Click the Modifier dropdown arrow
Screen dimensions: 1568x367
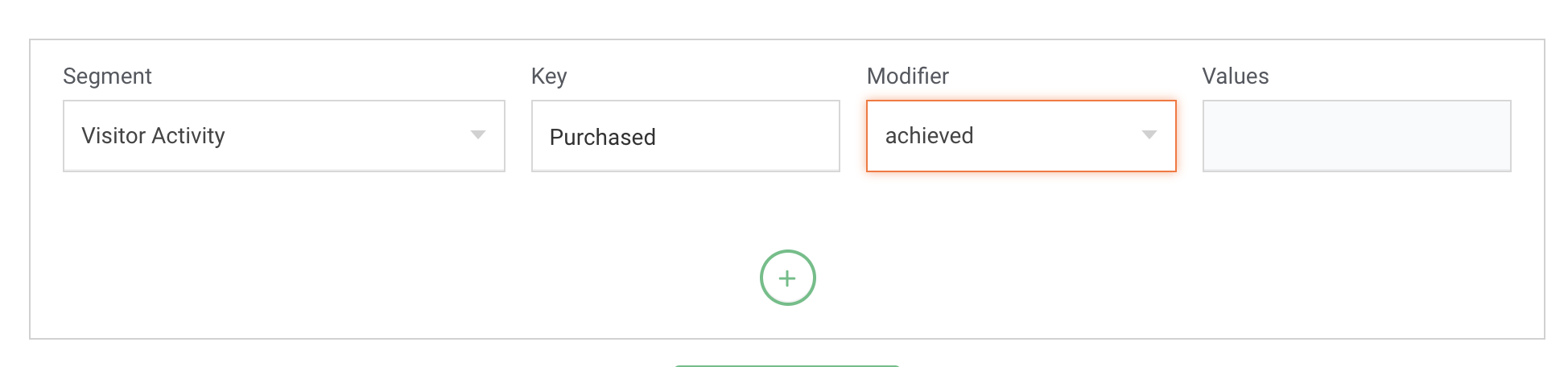point(1149,135)
